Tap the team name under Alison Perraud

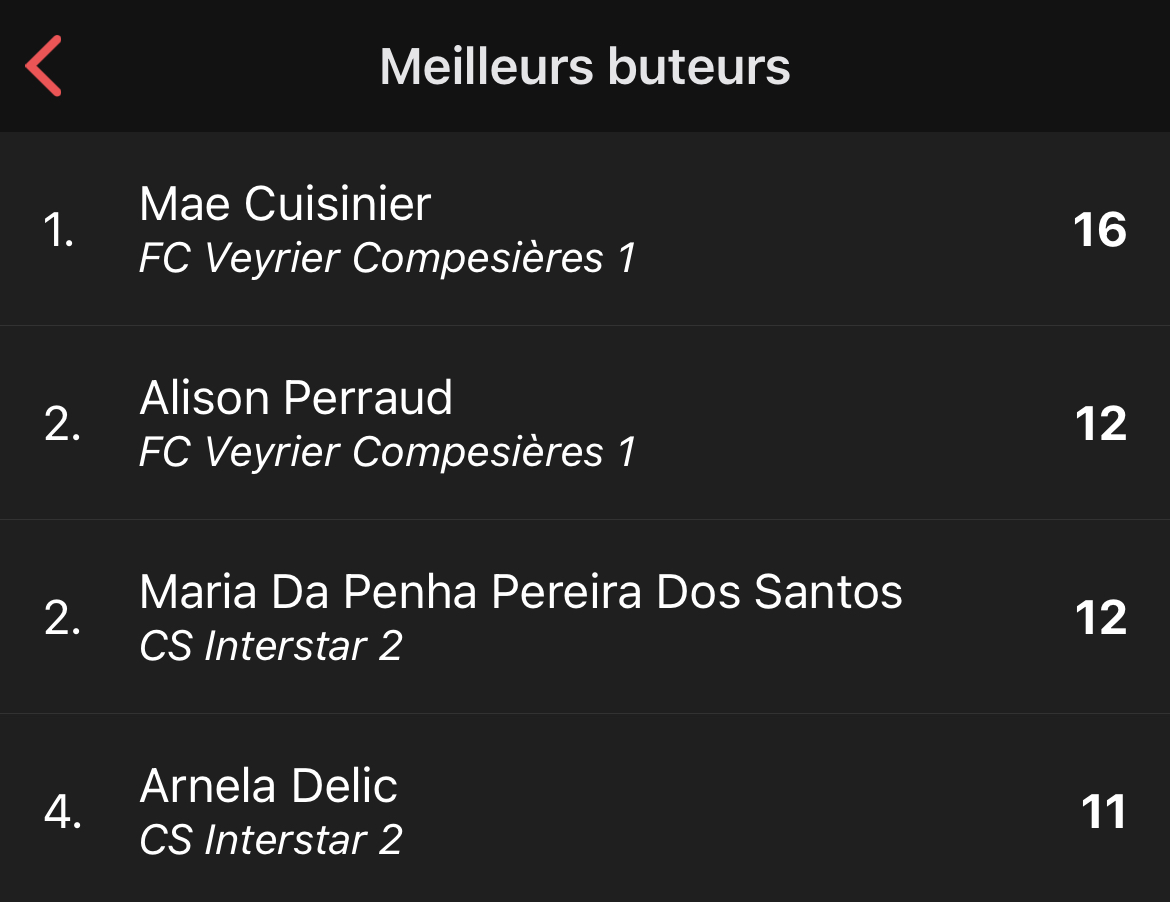point(387,452)
